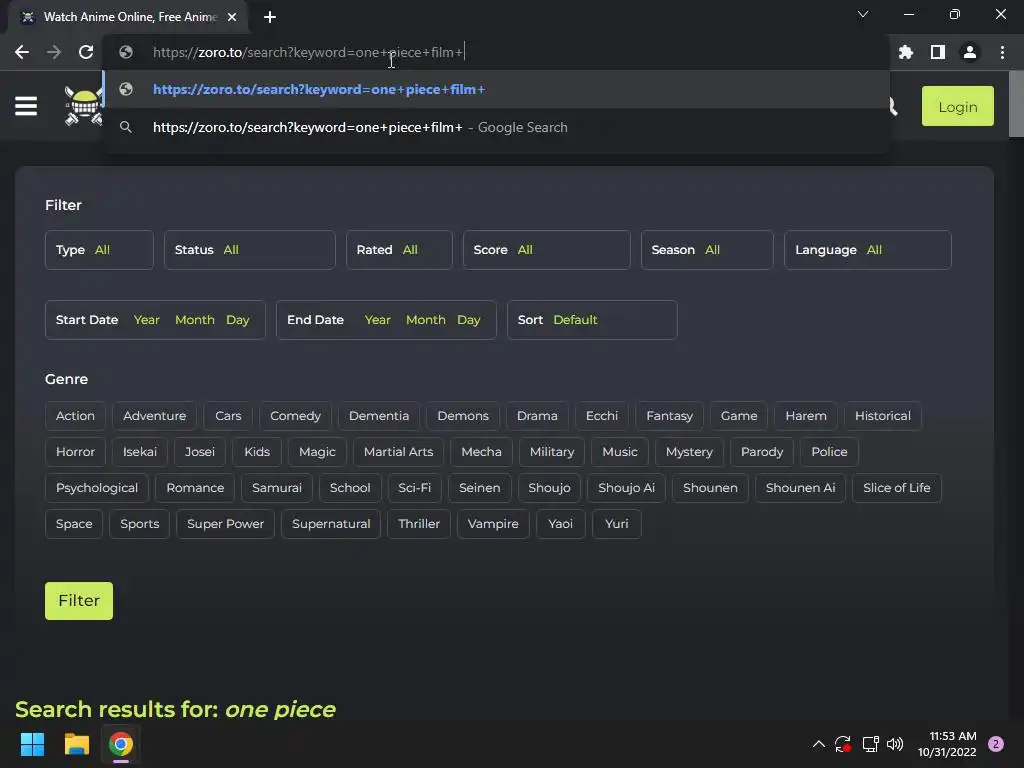Open the Rated filter dropdown
Image resolution: width=1024 pixels, height=768 pixels.
[x=399, y=249]
